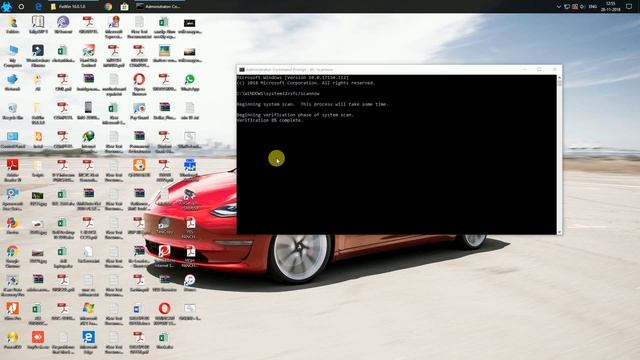This screenshot has width=640, height=360.
Task: Open Microsoft Store from the taskbar
Action: click(124, 7)
